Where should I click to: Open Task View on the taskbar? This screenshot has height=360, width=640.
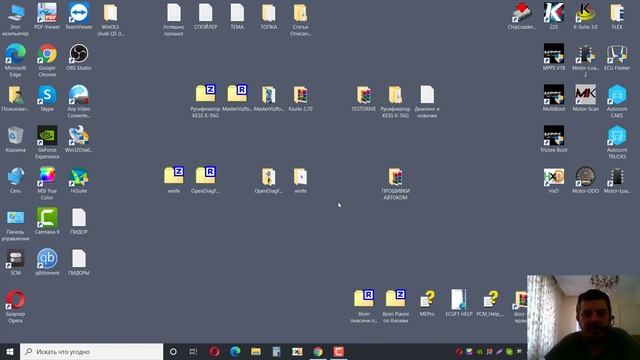(x=193, y=351)
